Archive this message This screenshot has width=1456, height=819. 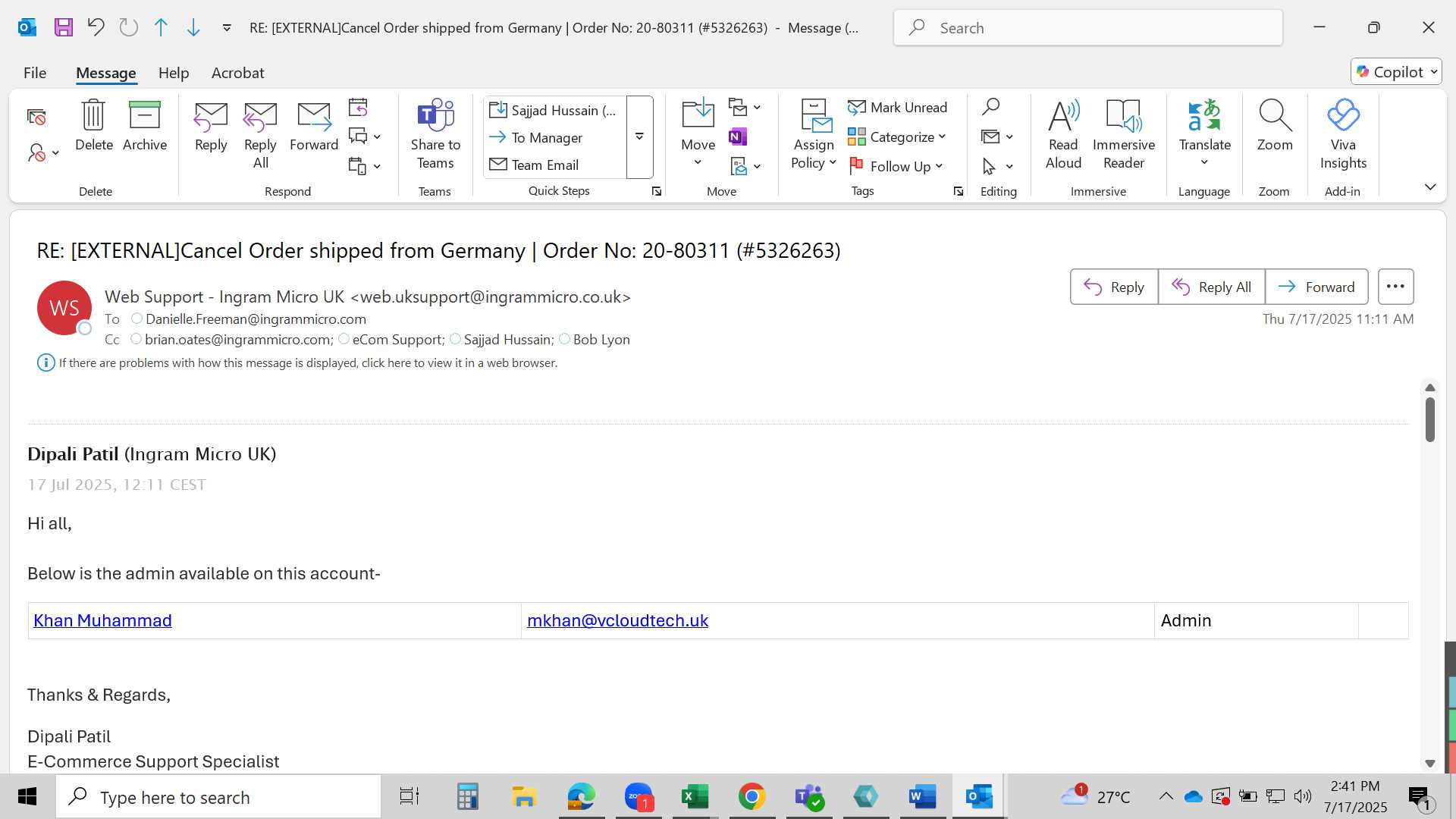(145, 126)
